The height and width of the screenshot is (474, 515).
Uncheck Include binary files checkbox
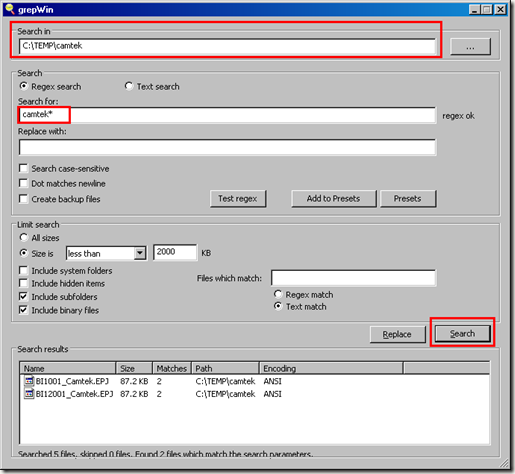(x=23, y=310)
